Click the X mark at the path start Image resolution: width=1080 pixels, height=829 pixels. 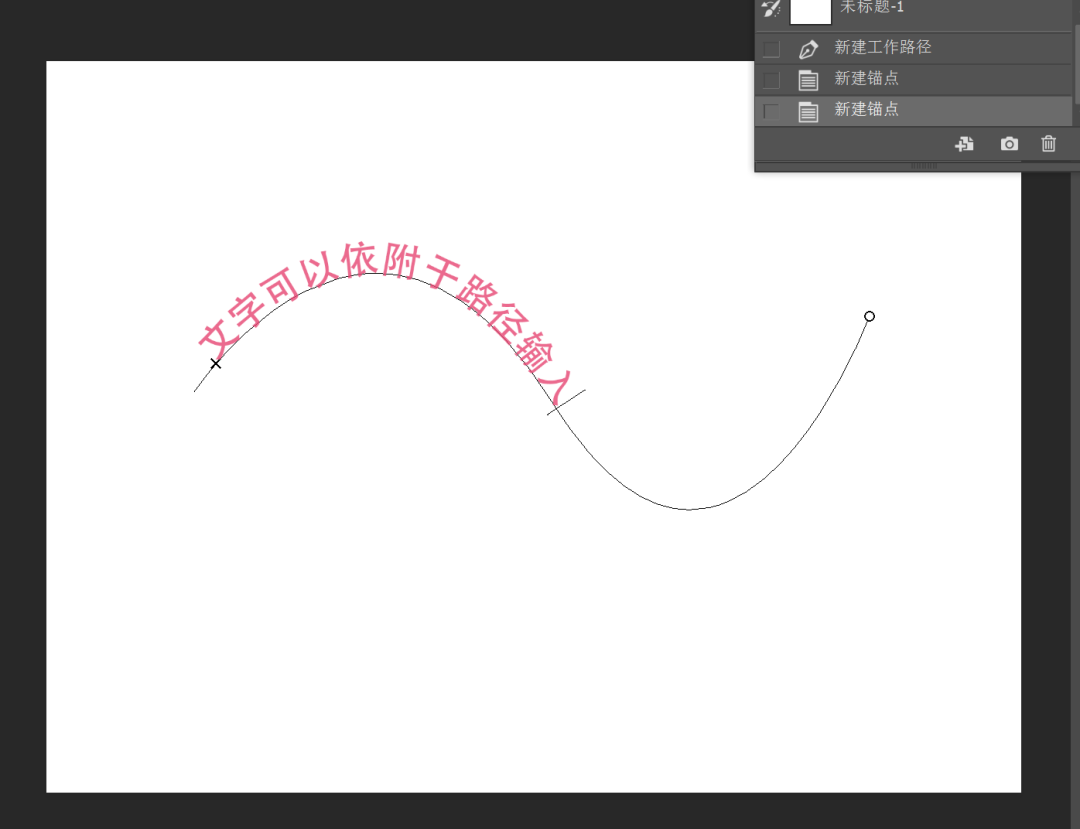[216, 364]
